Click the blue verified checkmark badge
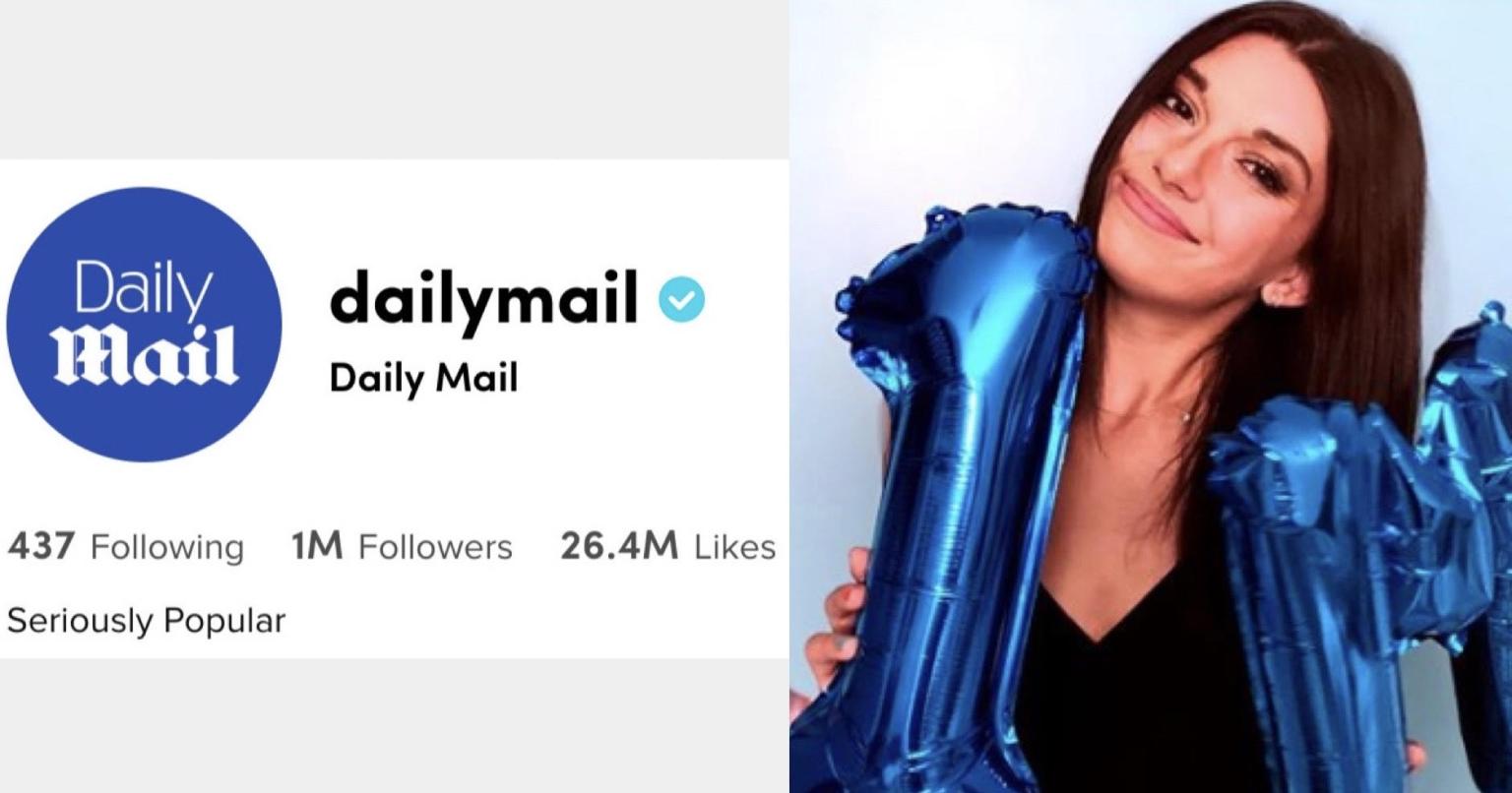1512x793 pixels. pos(682,301)
